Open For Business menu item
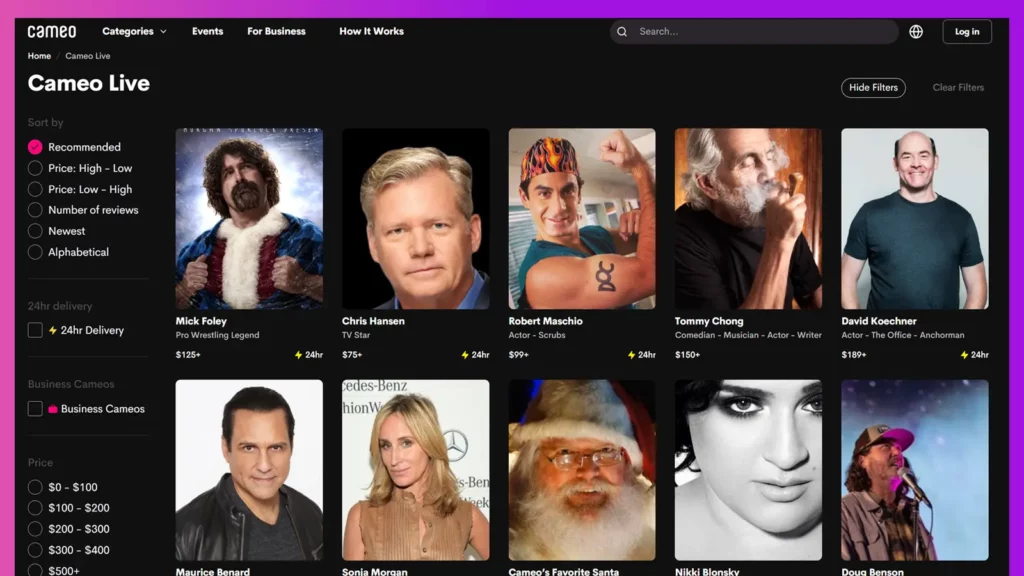The image size is (1024, 576). (276, 31)
